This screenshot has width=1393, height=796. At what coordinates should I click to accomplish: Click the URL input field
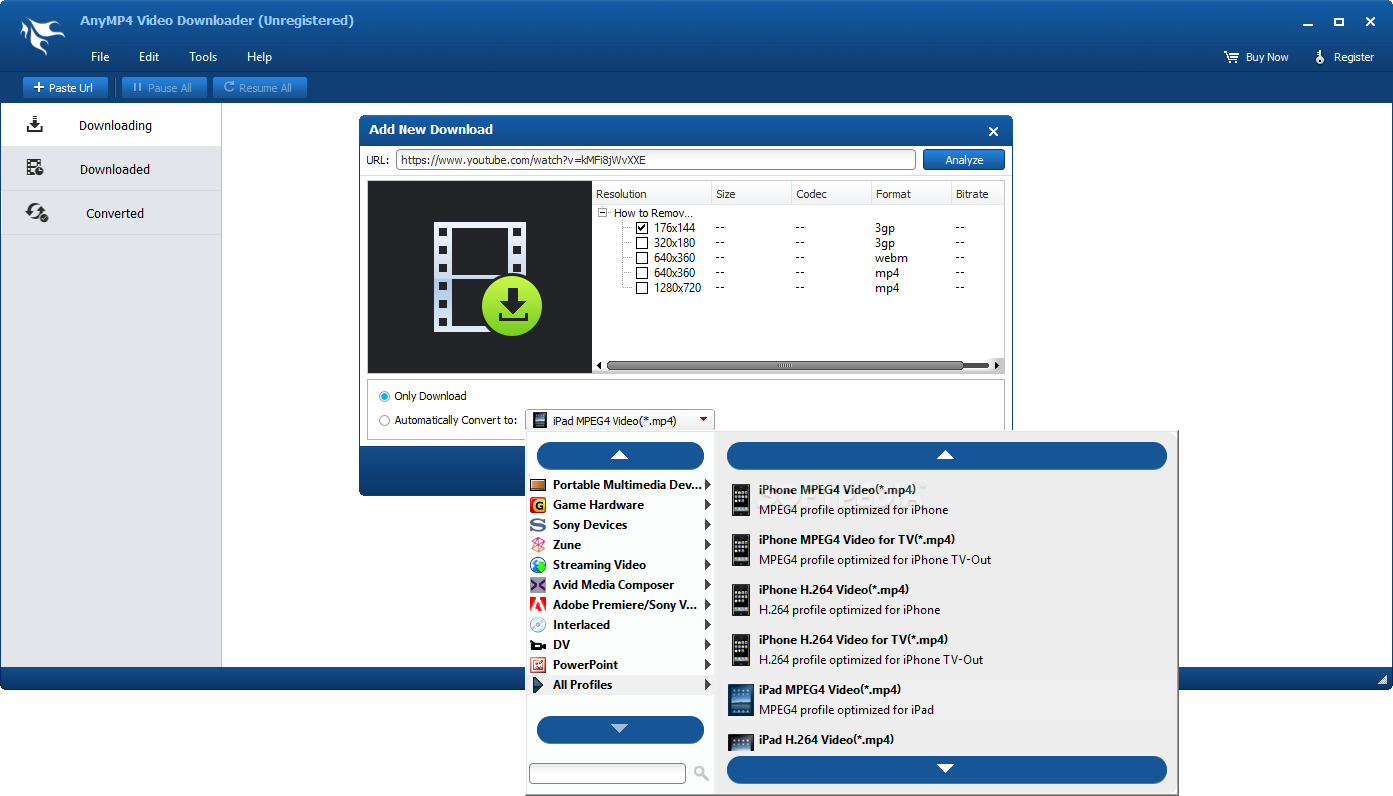pyautogui.click(x=656, y=160)
